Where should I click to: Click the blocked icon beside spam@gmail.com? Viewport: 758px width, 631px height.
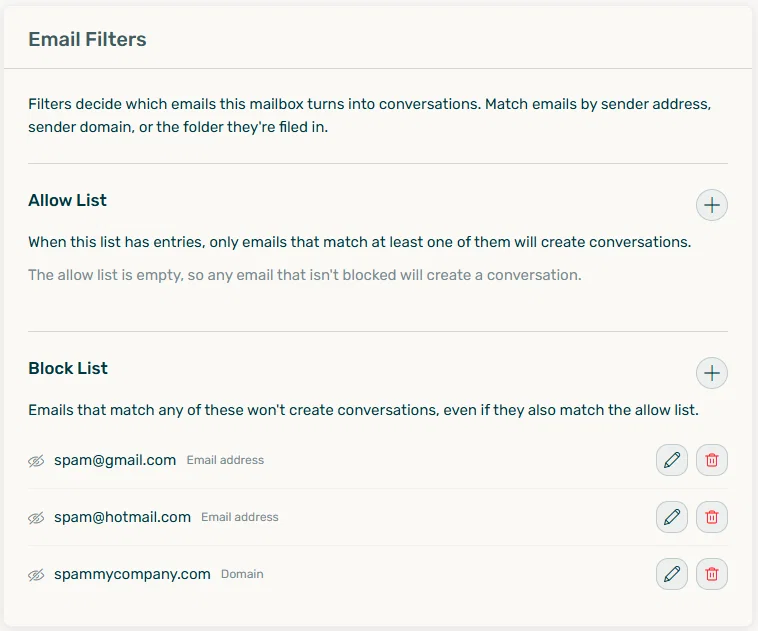click(x=36, y=461)
